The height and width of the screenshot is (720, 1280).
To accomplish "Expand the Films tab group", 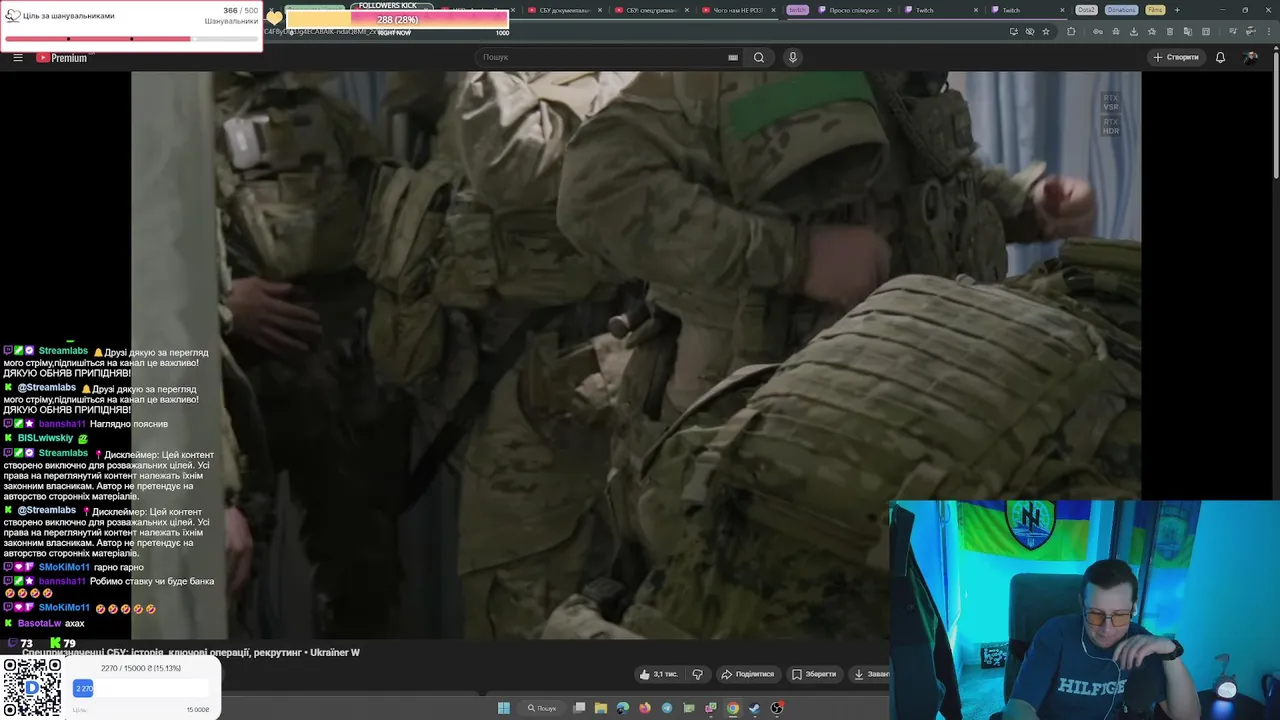I will click(1155, 10).
